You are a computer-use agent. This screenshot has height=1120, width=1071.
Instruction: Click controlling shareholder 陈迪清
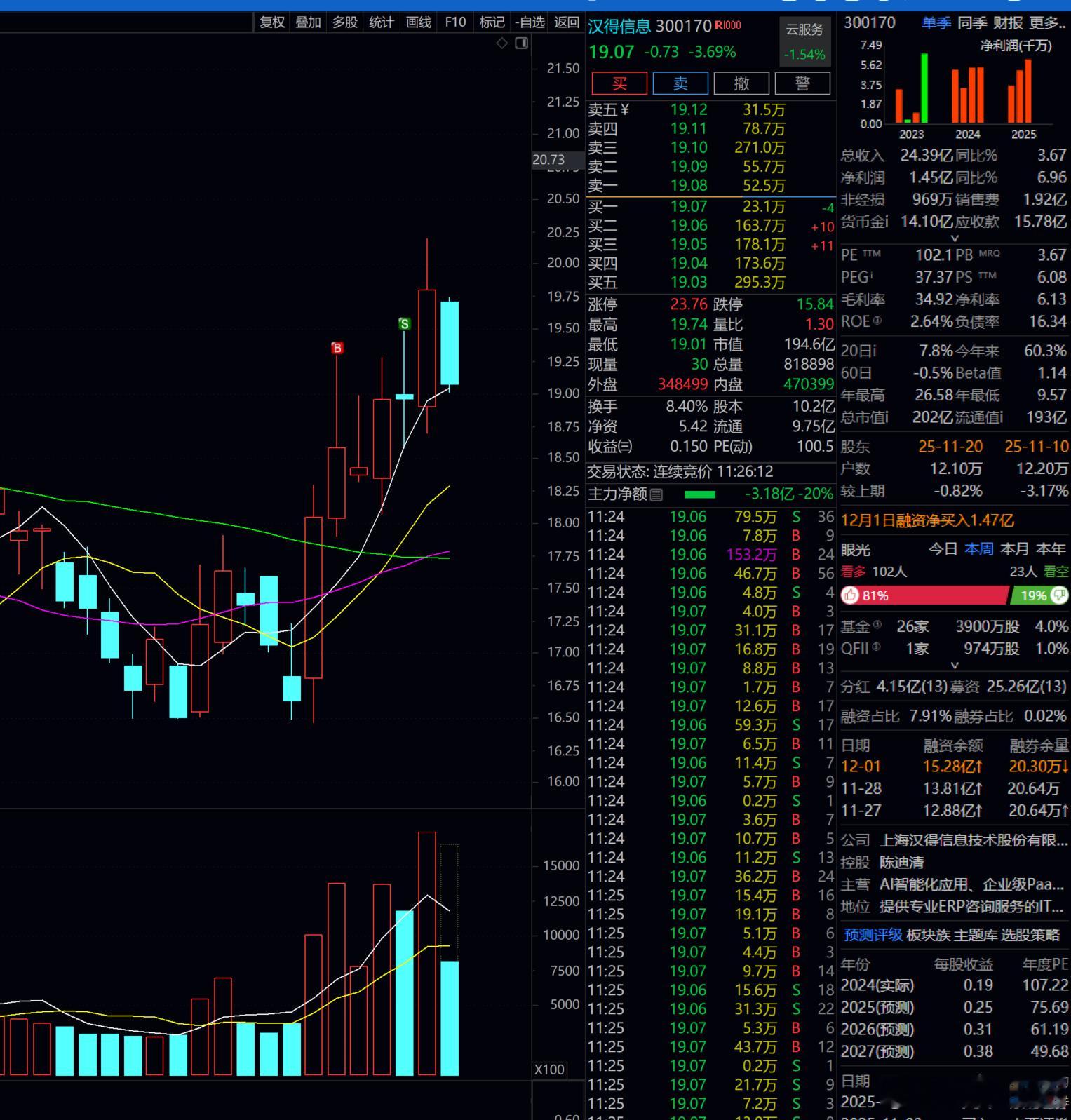click(x=902, y=863)
